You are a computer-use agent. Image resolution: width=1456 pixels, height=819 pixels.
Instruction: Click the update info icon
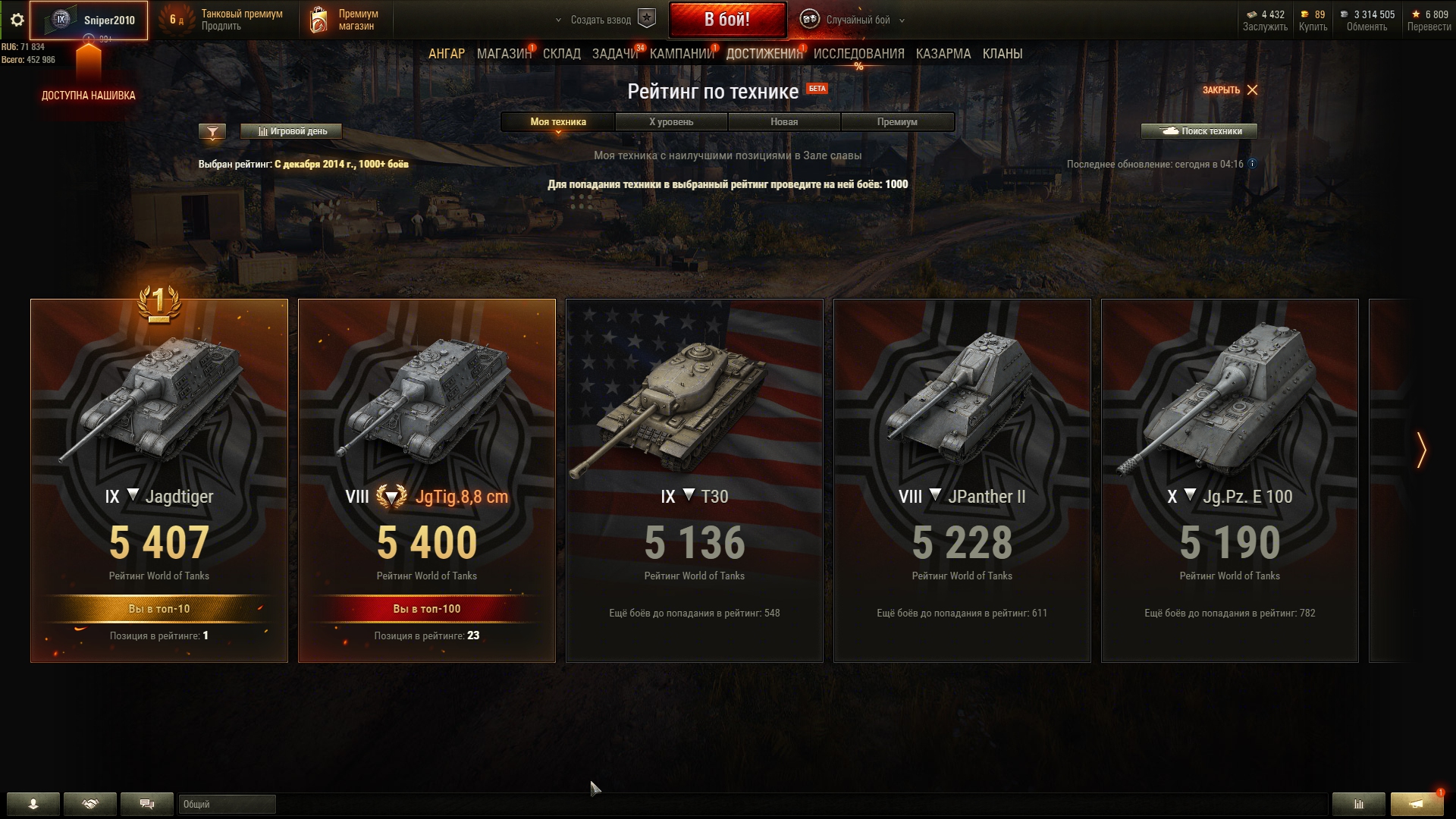pos(1252,164)
